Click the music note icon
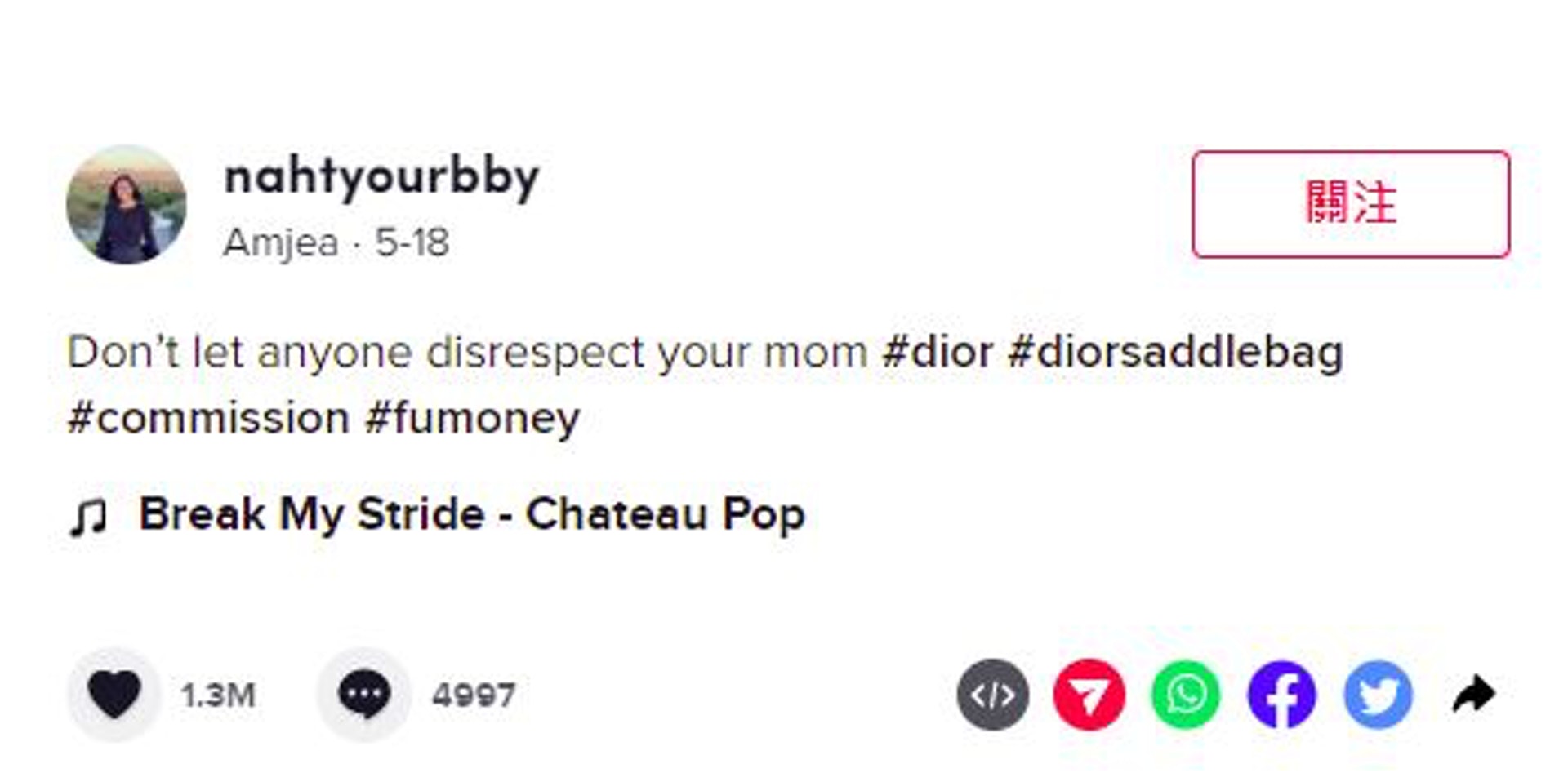Screen dimensions: 1568x782 point(88,517)
